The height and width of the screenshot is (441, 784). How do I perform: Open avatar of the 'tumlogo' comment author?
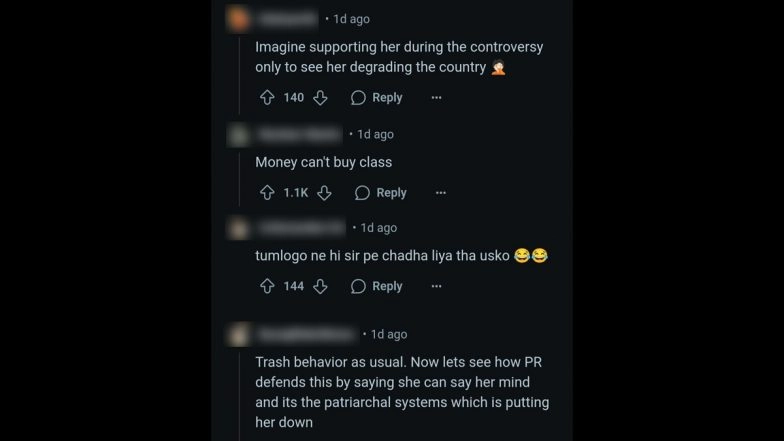tap(238, 228)
